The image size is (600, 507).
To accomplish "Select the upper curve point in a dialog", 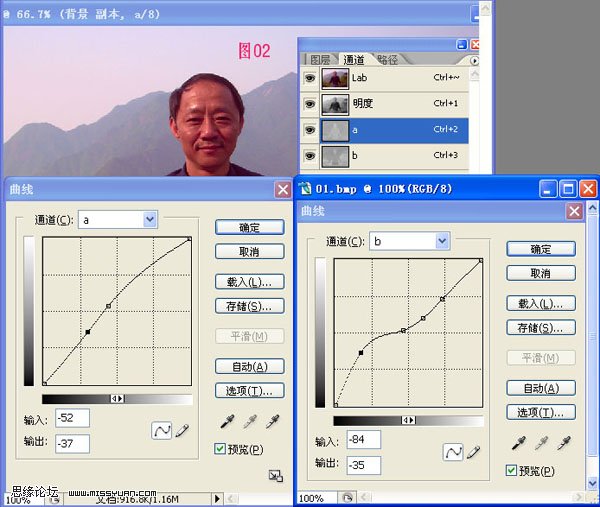I will point(109,306).
